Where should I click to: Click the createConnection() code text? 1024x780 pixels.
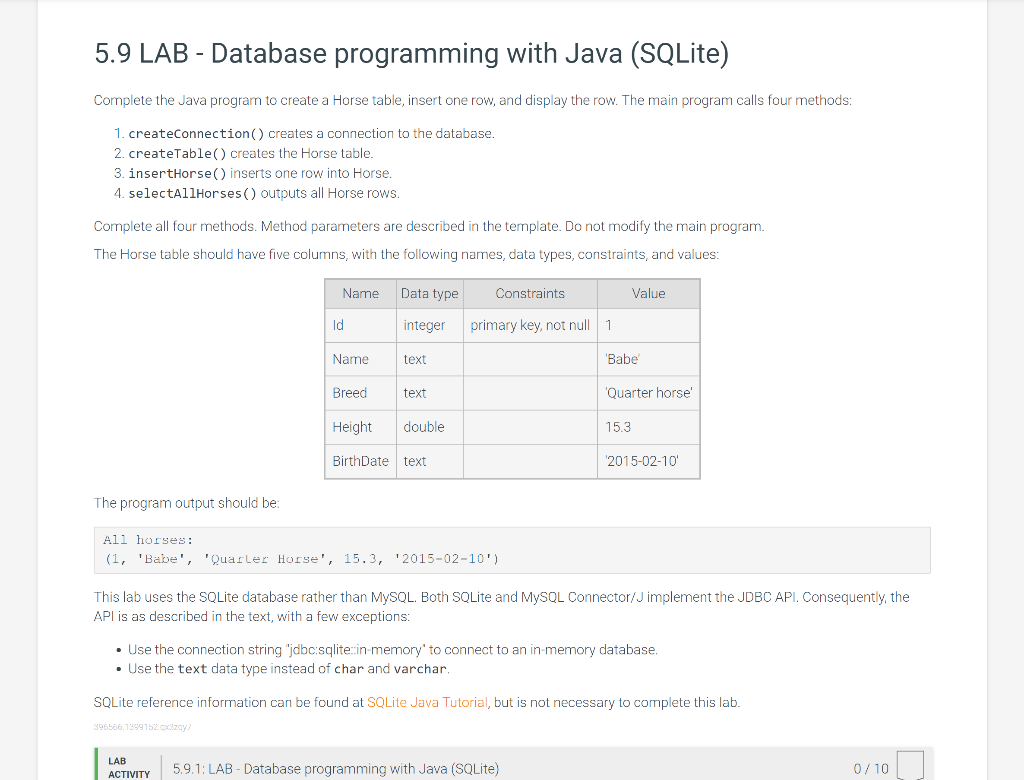pyautogui.click(x=196, y=133)
